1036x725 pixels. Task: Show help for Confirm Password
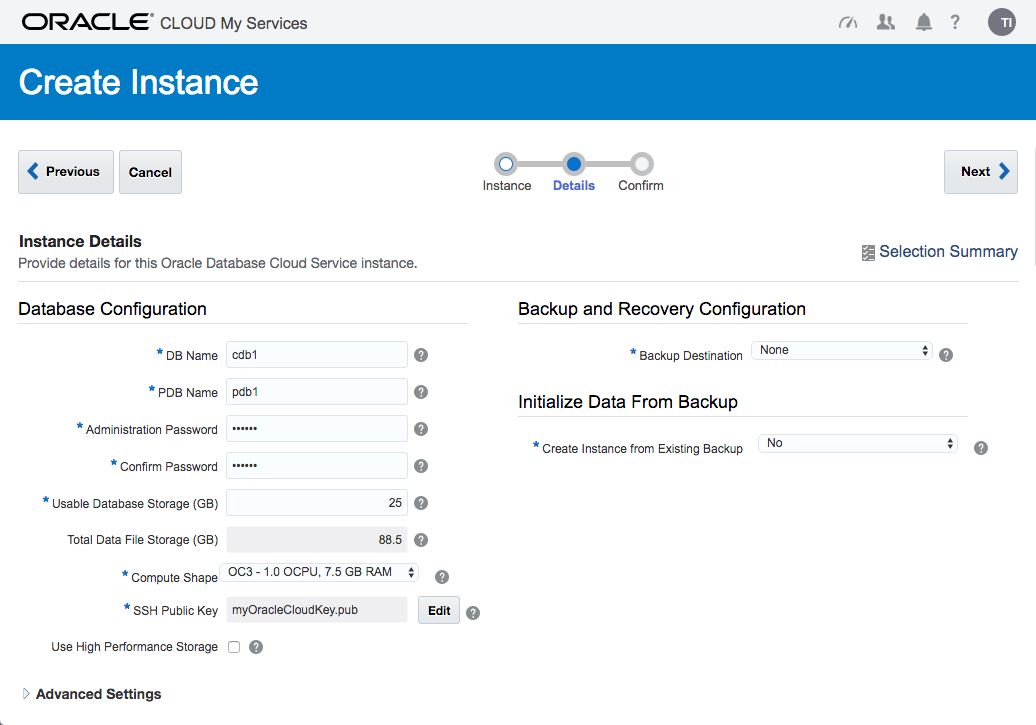coord(421,466)
